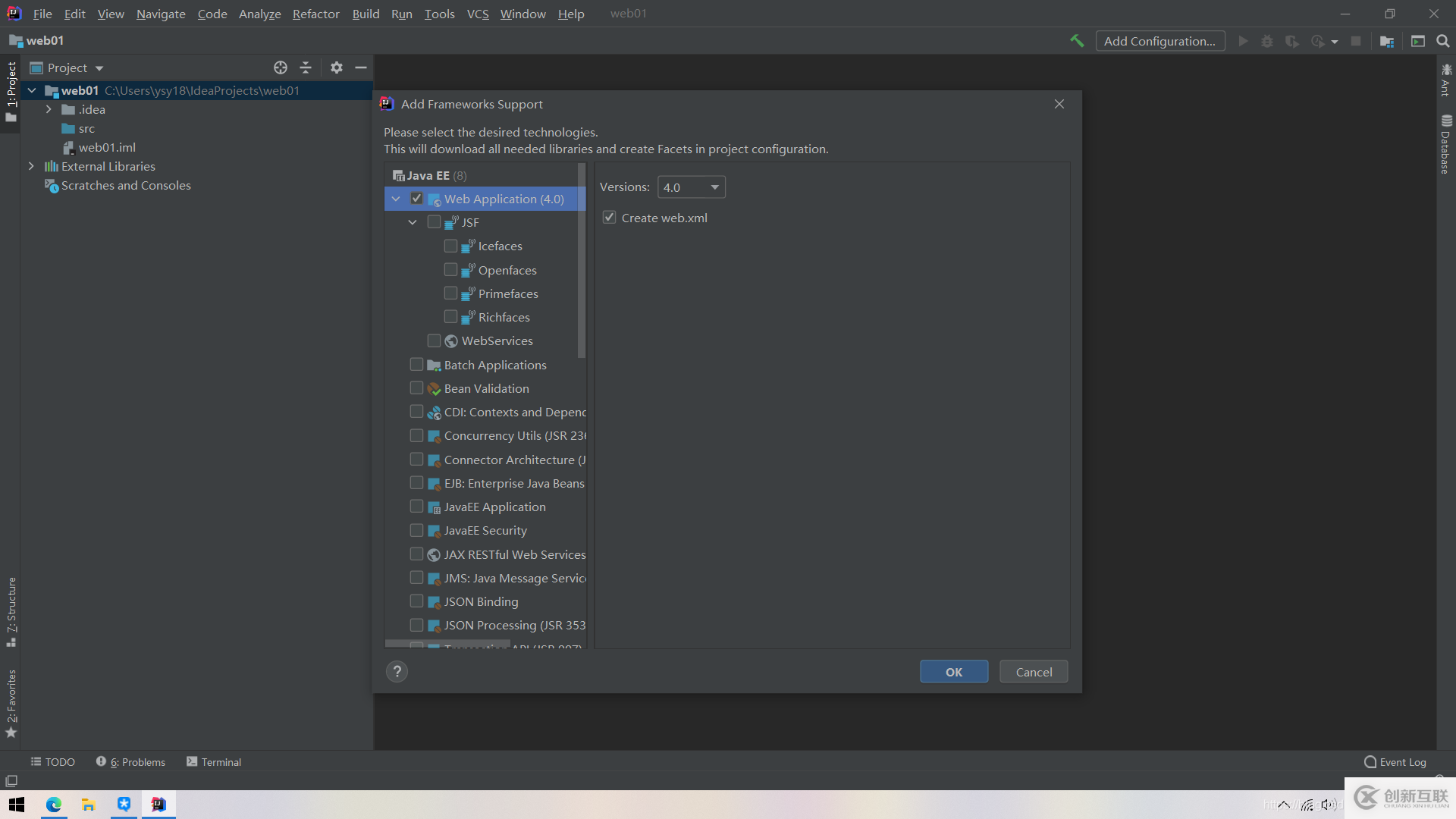The height and width of the screenshot is (819, 1456).
Task: Open the Event Log
Action: tap(1395, 762)
